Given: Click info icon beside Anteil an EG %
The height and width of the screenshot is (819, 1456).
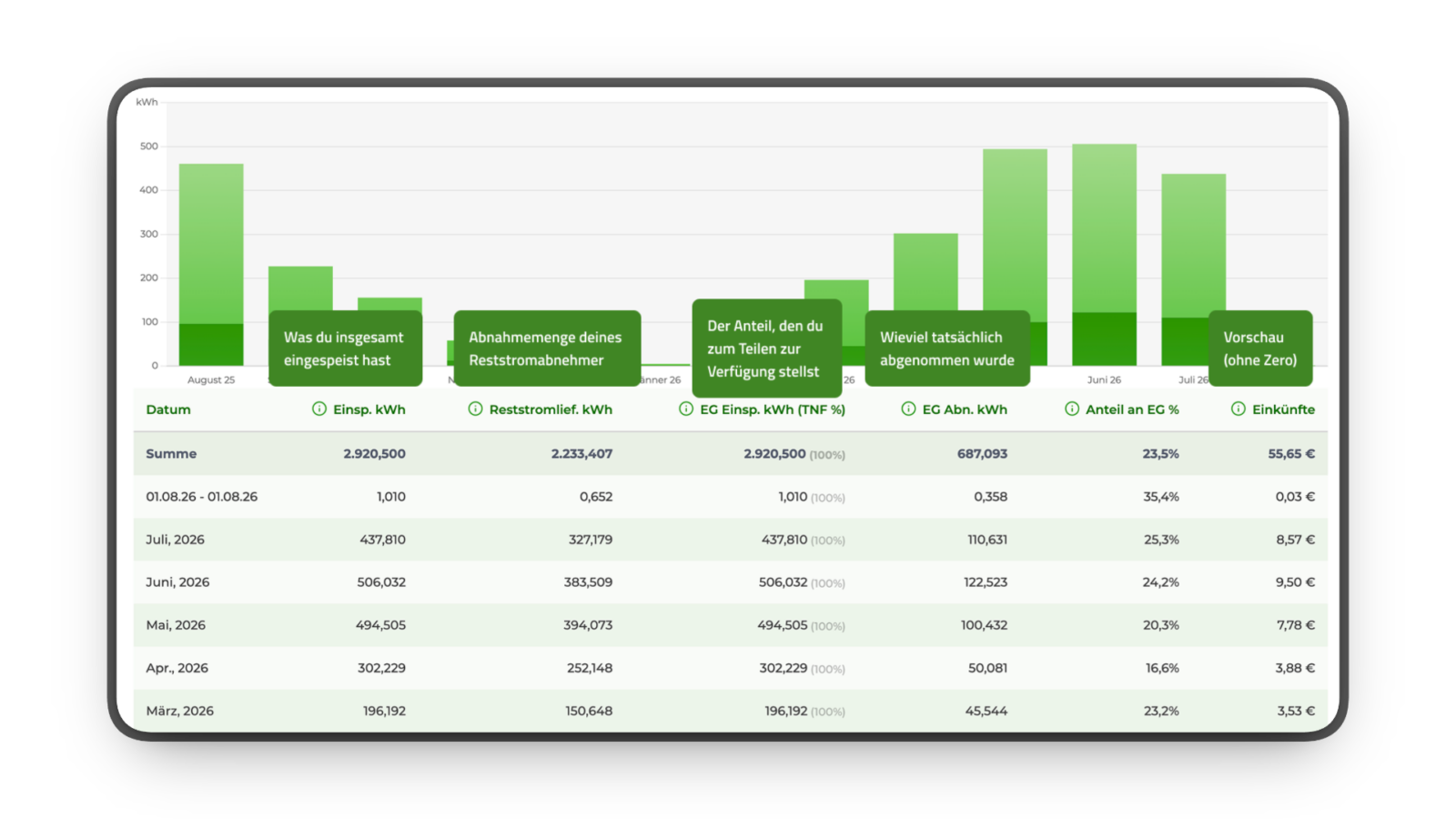Looking at the screenshot, I should click(1072, 409).
